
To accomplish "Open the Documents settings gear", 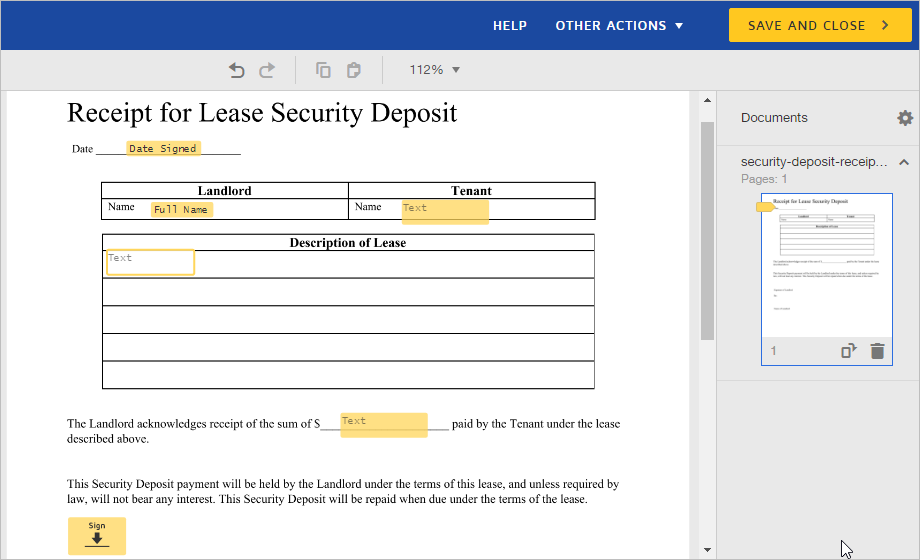I will point(905,118).
